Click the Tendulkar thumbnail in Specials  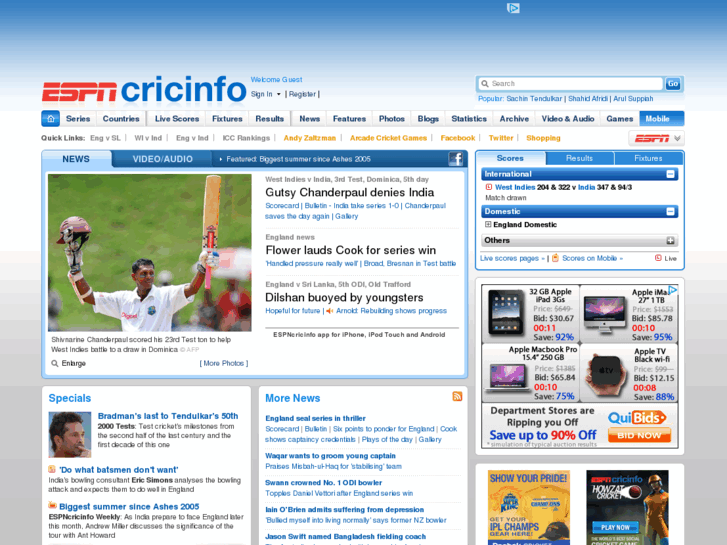(70, 435)
